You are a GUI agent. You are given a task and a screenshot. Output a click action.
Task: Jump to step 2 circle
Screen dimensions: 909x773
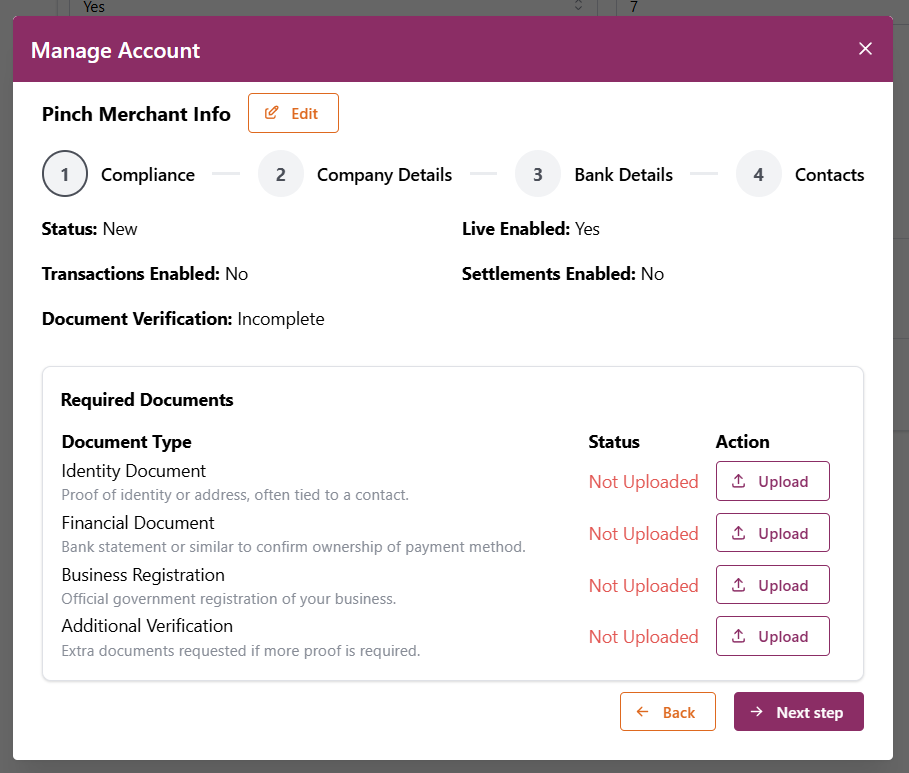pyautogui.click(x=281, y=175)
